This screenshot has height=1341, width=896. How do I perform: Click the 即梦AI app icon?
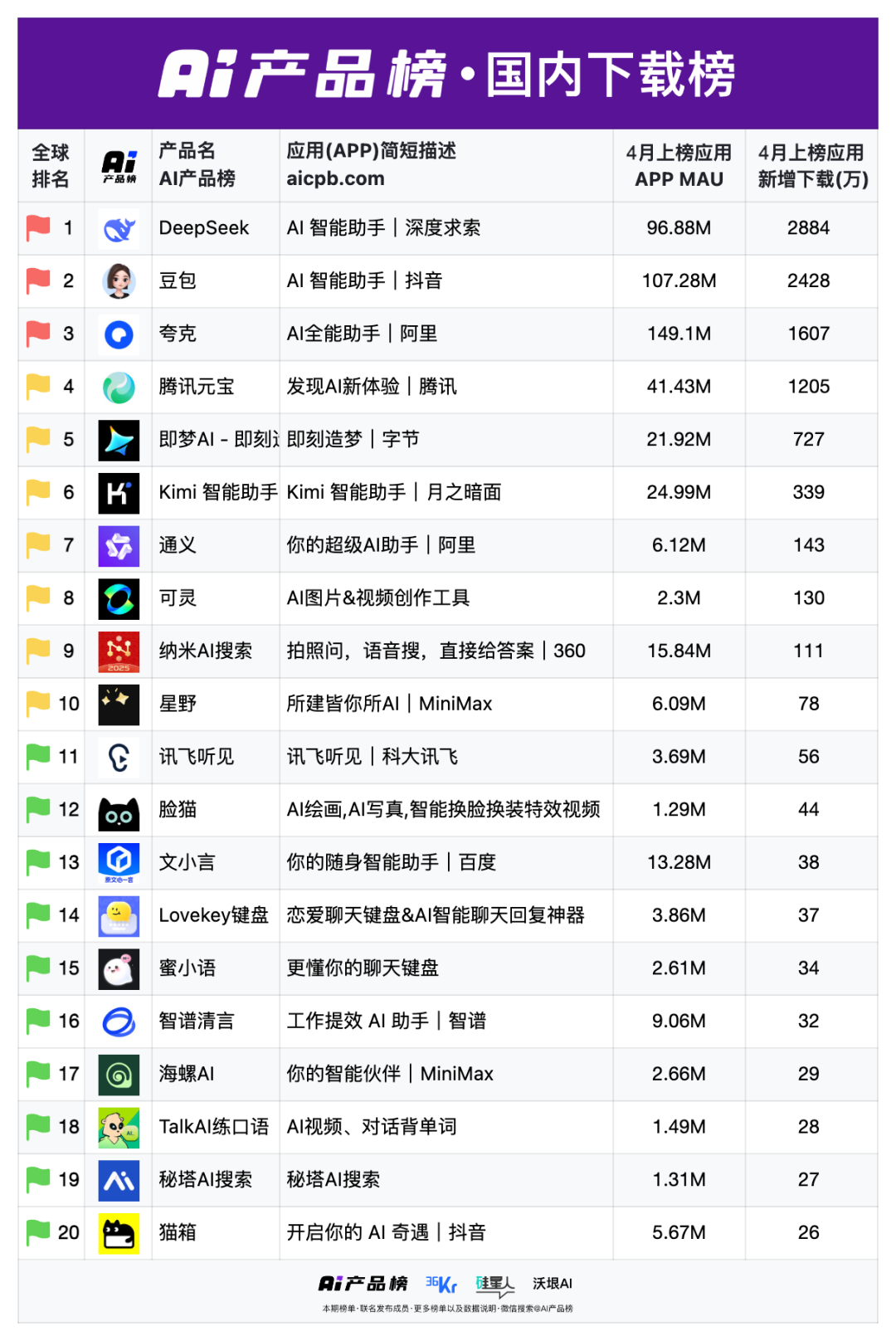(x=119, y=440)
